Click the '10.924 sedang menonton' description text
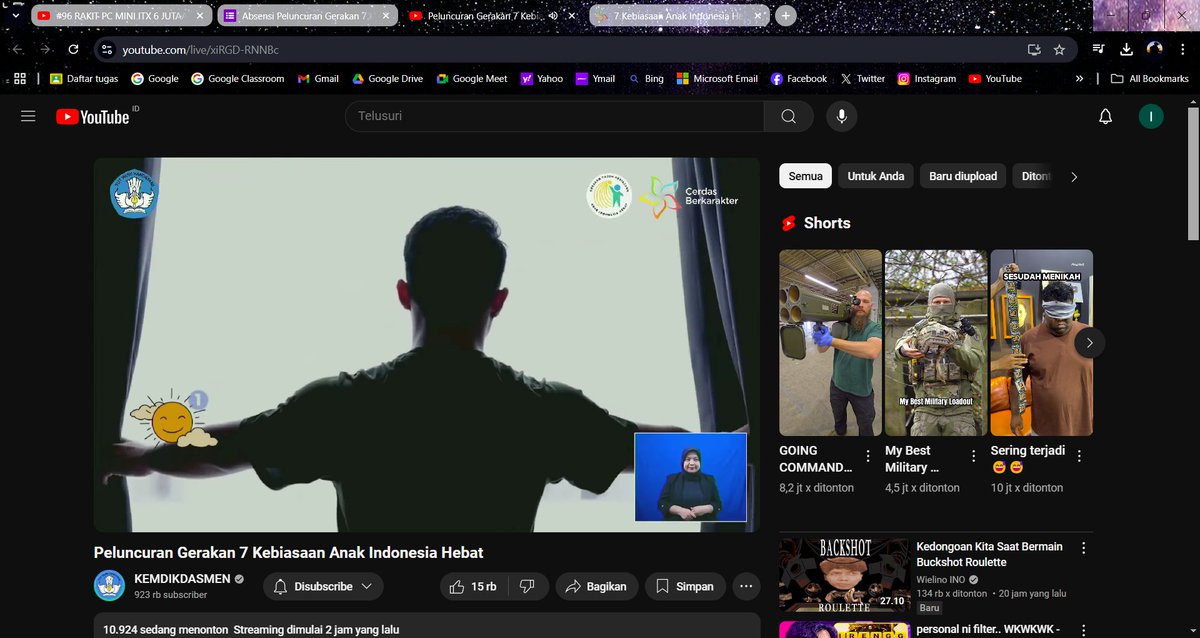This screenshot has height=638, width=1200. pos(166,630)
